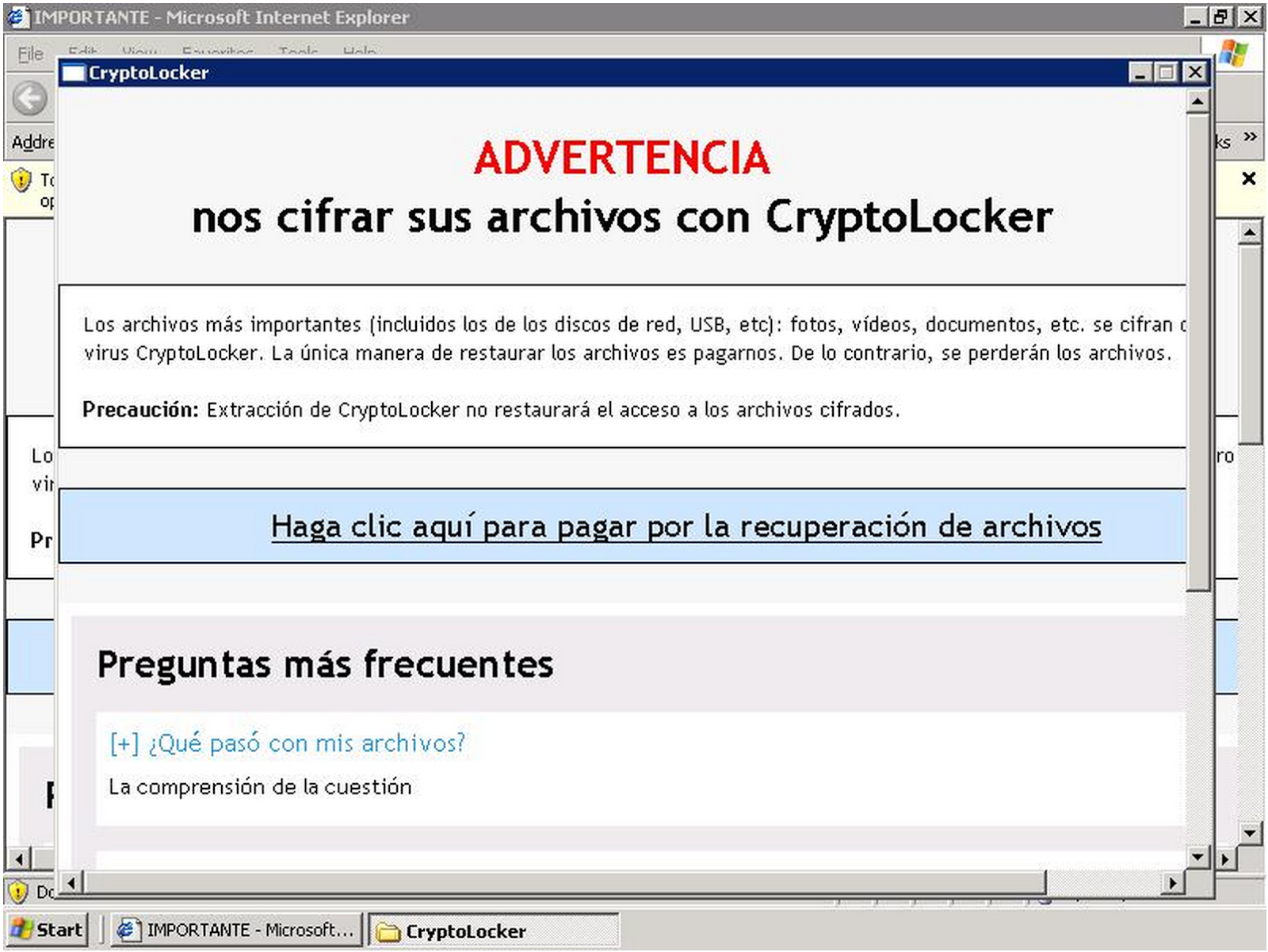Click the CryptoLocker window title bar icon
This screenshot has height=952, width=1268.
pos(74,73)
